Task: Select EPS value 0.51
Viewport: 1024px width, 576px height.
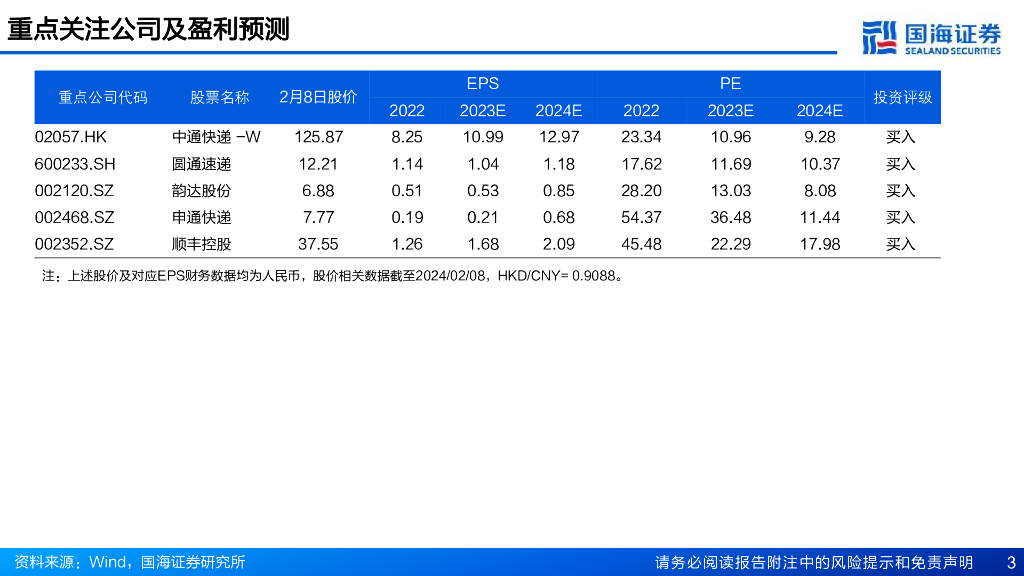Action: point(407,191)
